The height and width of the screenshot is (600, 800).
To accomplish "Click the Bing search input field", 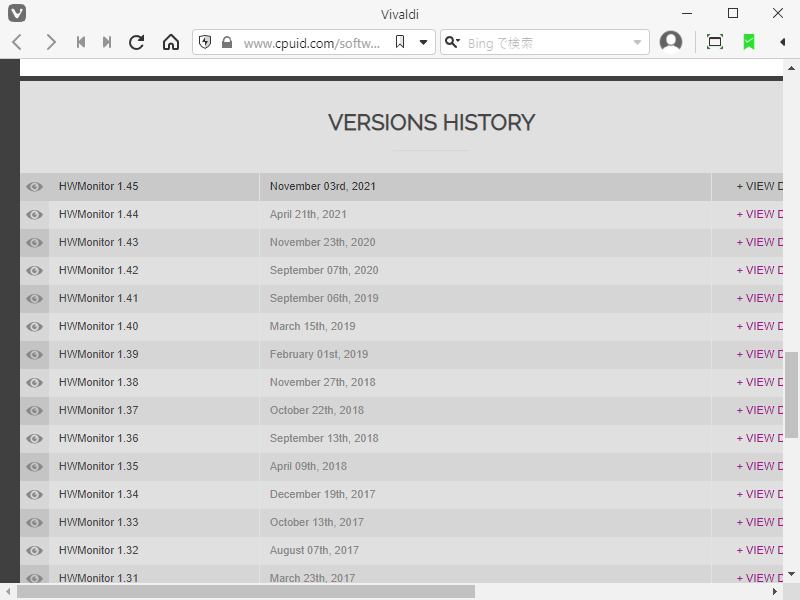I will pyautogui.click(x=546, y=43).
